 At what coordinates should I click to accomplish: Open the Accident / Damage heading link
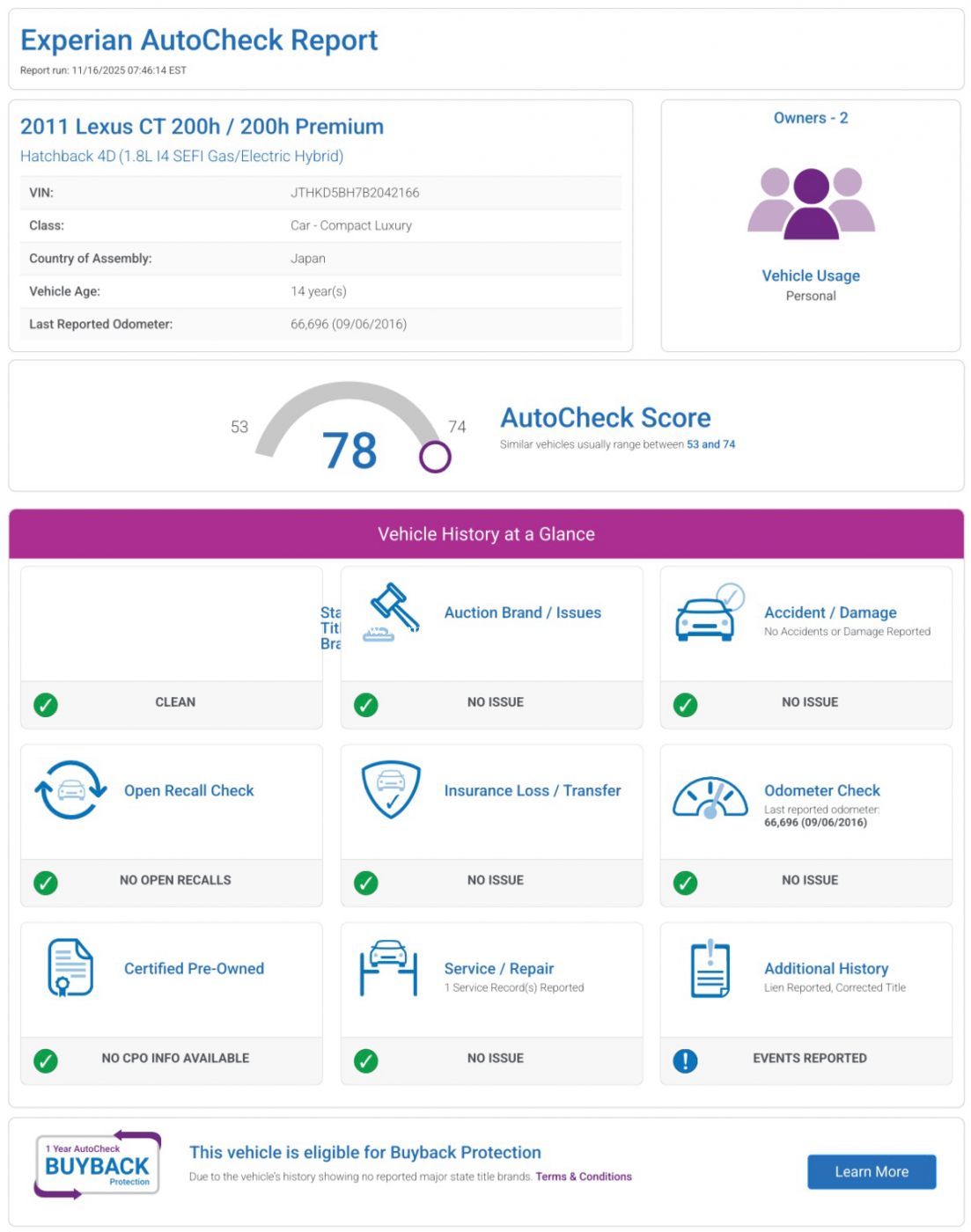click(x=829, y=612)
